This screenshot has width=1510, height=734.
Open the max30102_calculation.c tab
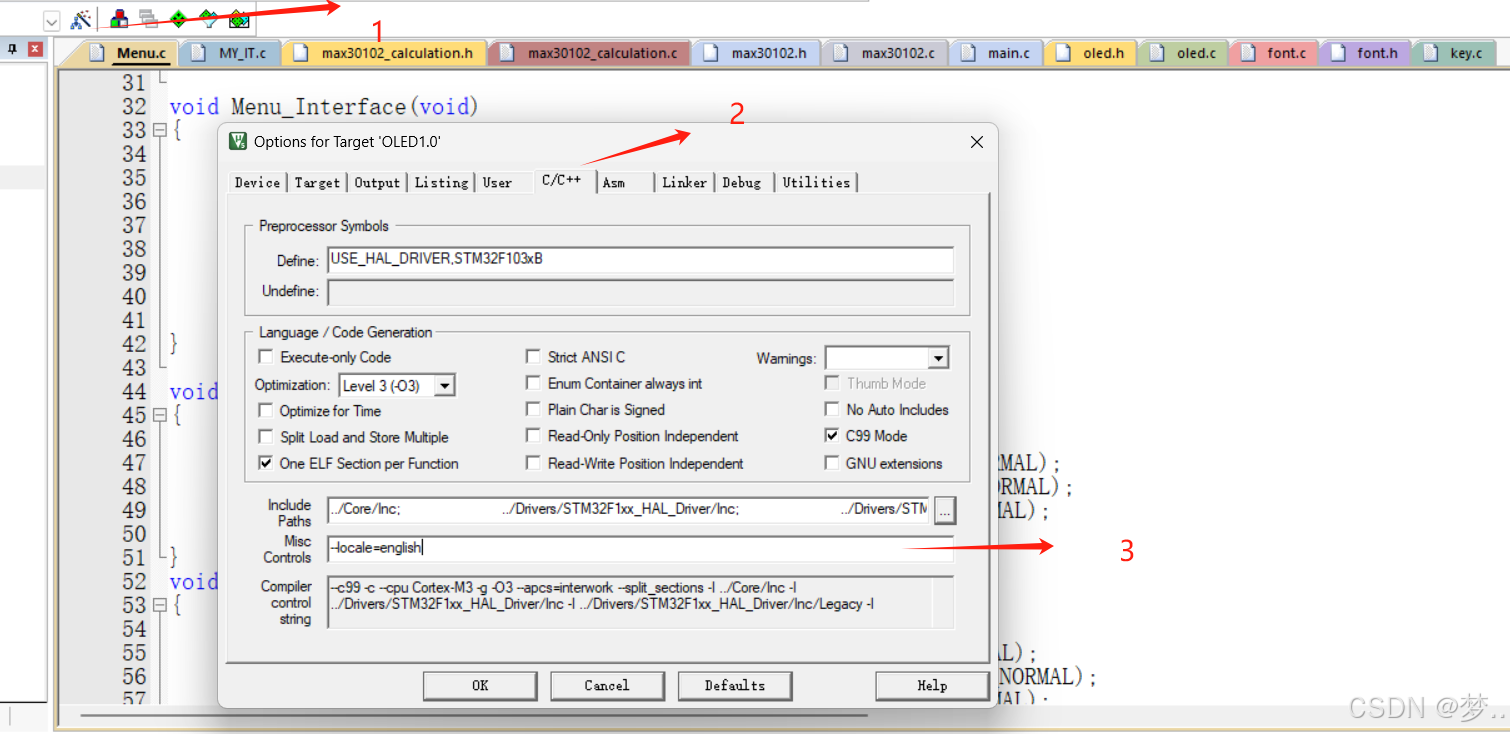(x=590, y=53)
